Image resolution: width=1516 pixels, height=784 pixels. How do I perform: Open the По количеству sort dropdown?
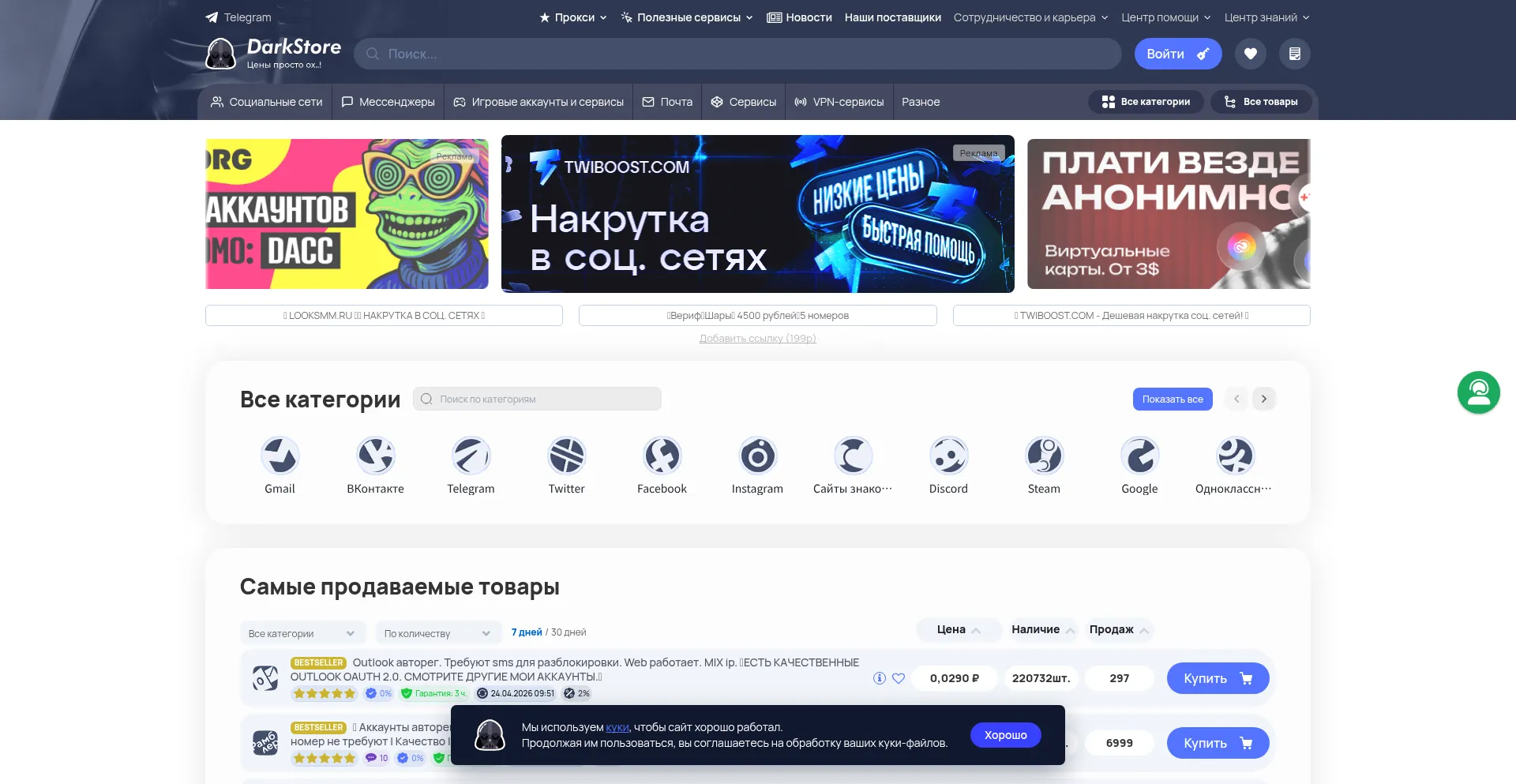pos(438,633)
